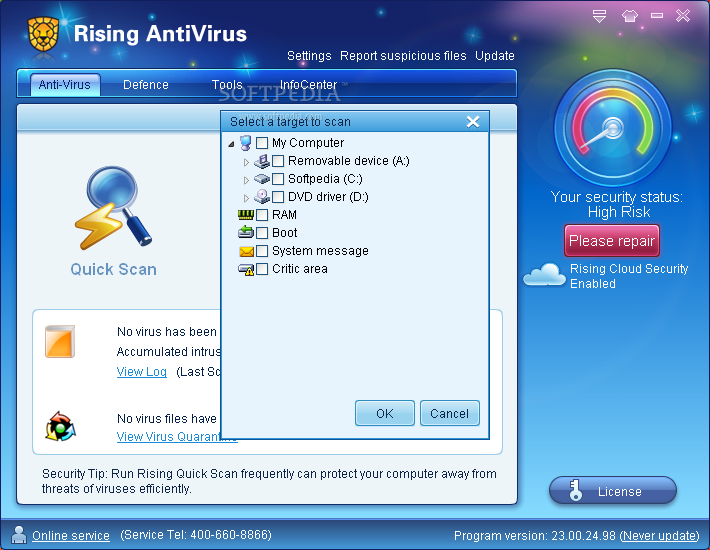Viewport: 710px width, 550px height.
Task: Click the Rising Cloud Security cloud icon
Action: tap(544, 274)
